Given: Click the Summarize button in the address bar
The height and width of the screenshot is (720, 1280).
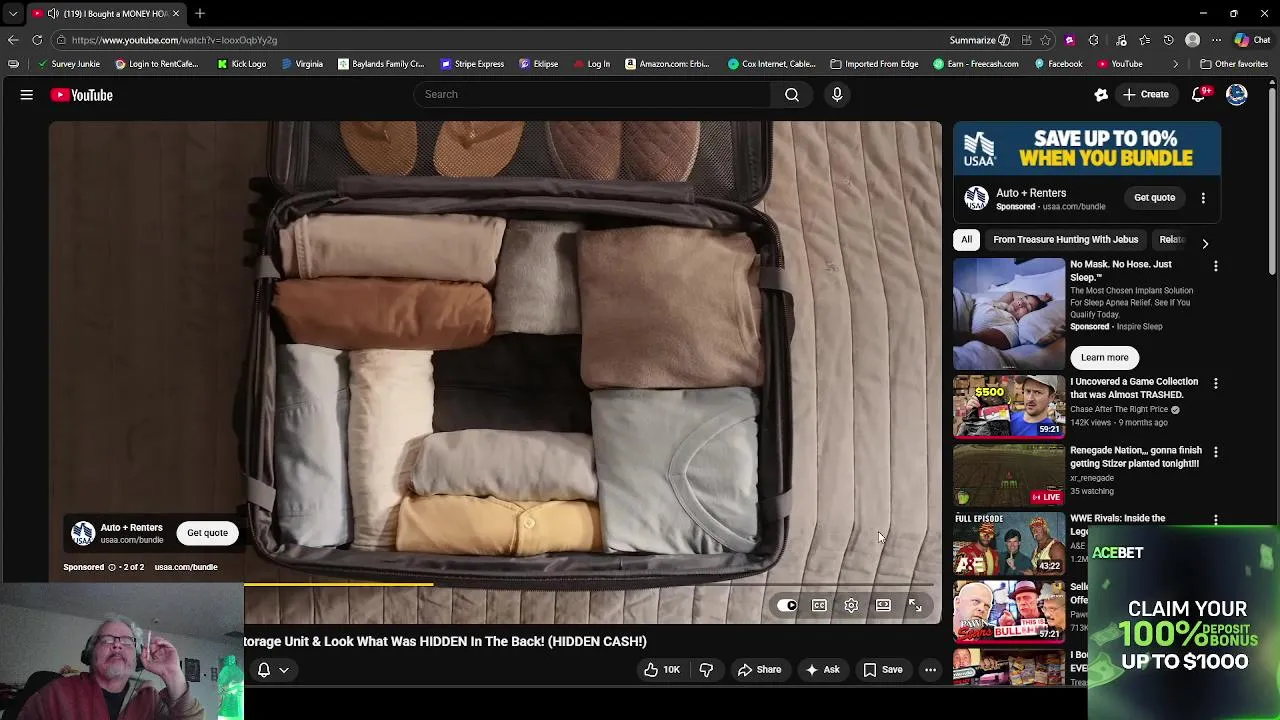Looking at the screenshot, I should tap(979, 40).
